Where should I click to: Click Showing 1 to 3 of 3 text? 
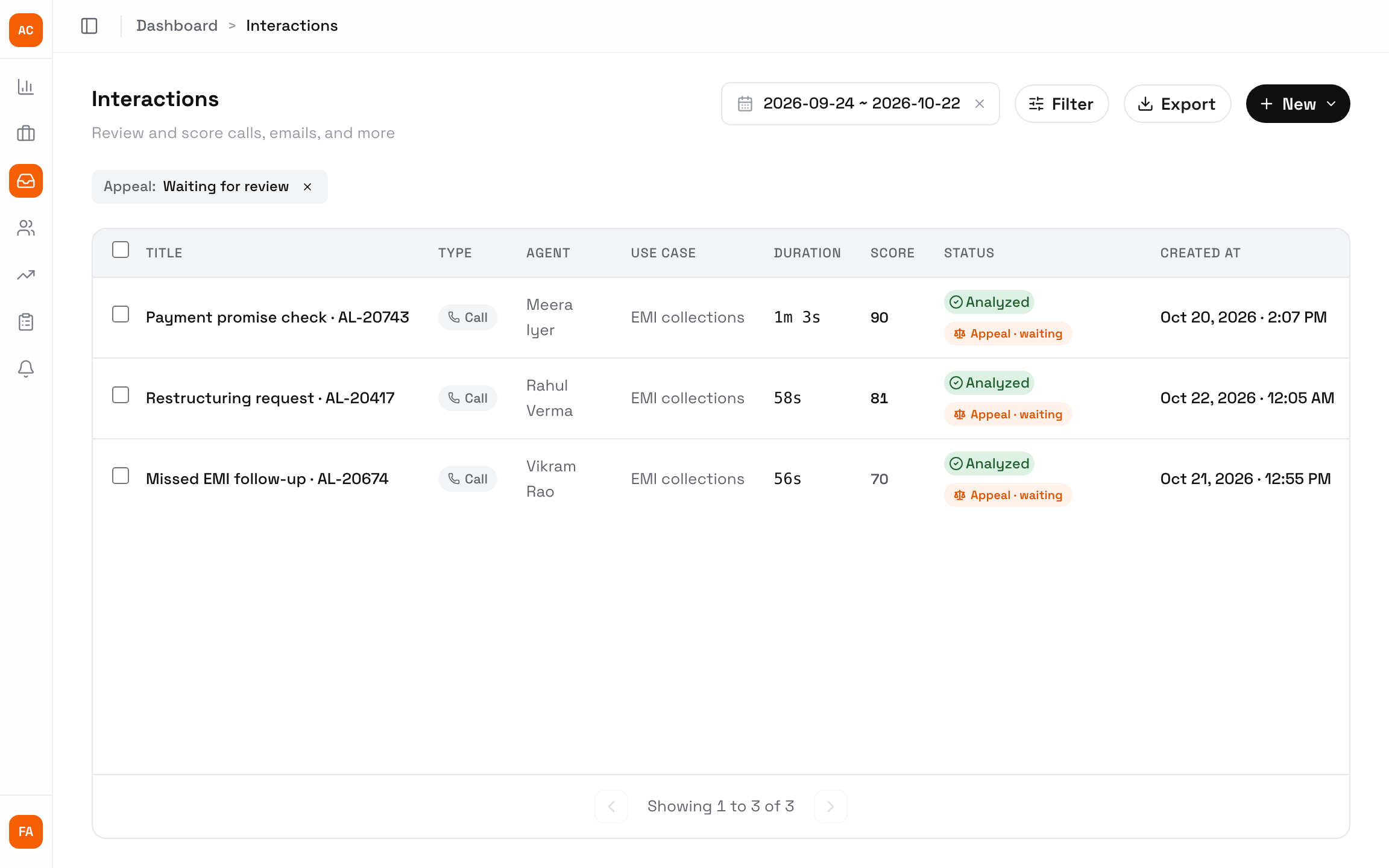[x=721, y=807]
